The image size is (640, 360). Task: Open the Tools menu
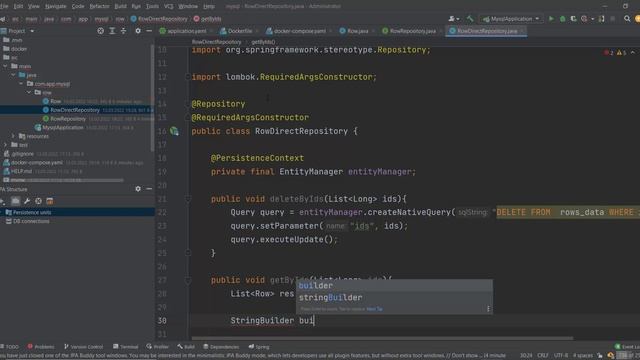point(152,6)
